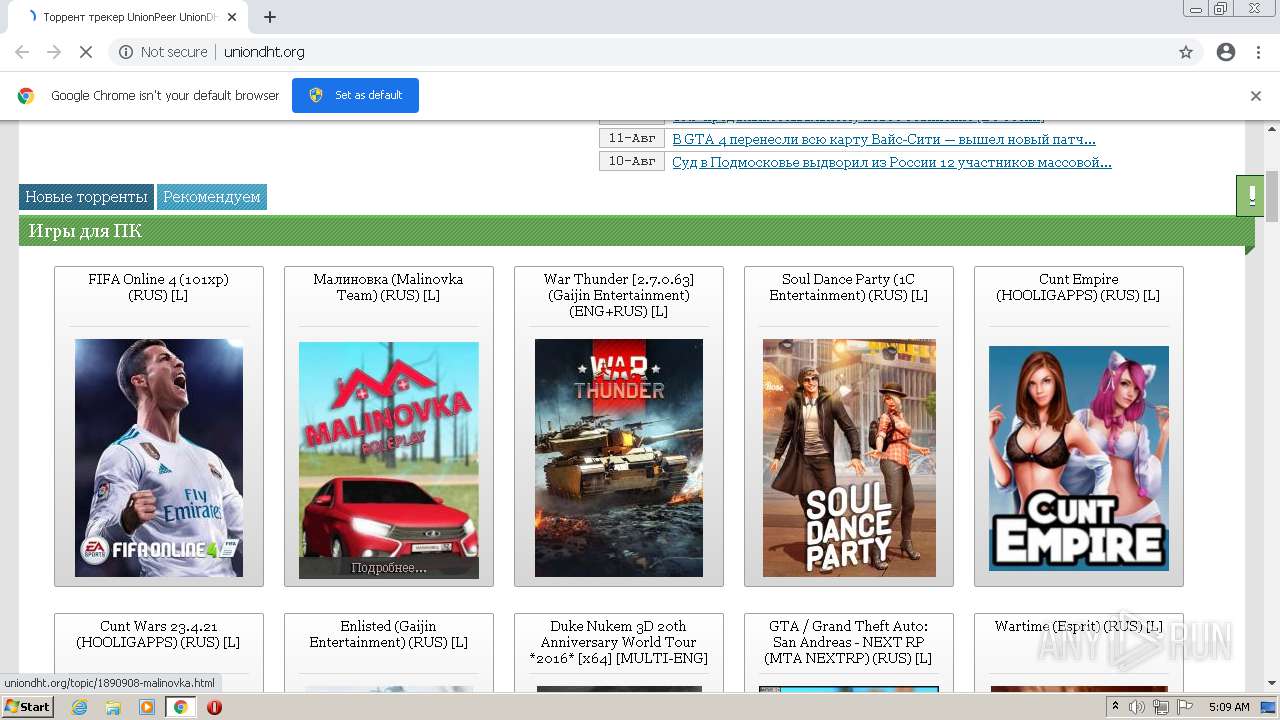The image size is (1280, 720).
Task: Click the 5:09 AM taskbar clock
Action: coord(1229,707)
